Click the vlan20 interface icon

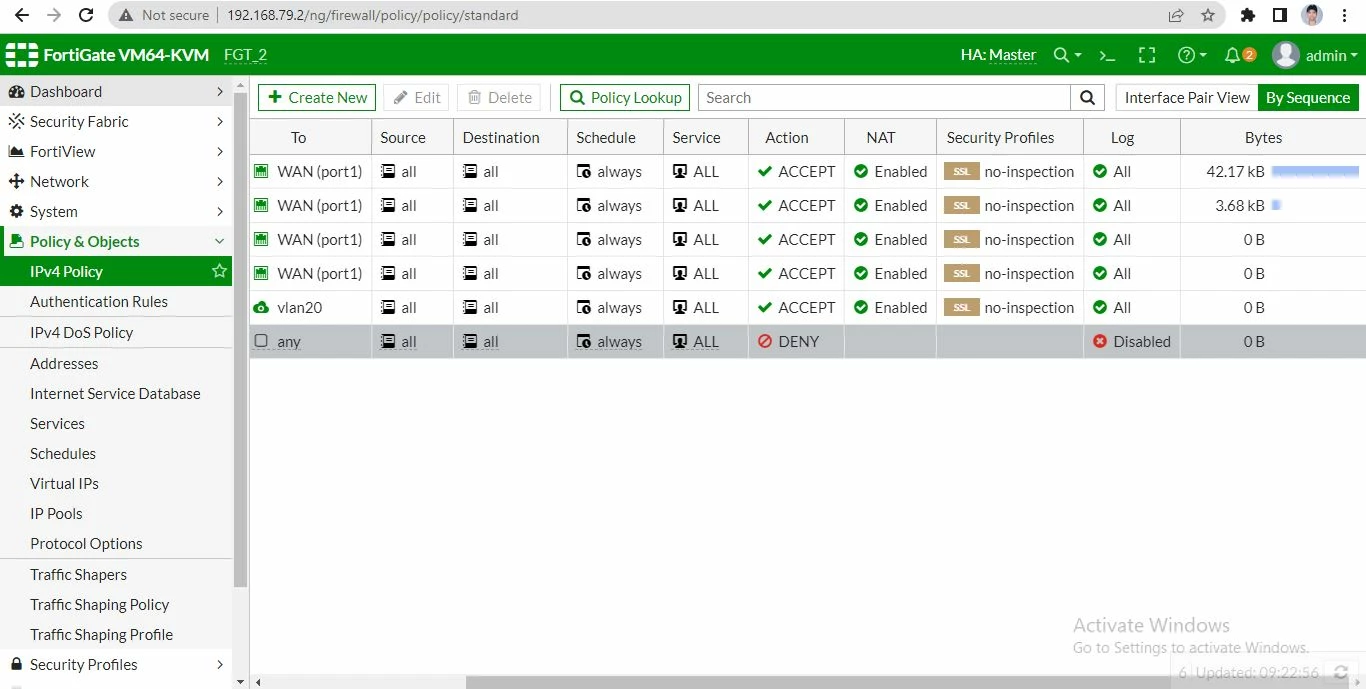pyautogui.click(x=261, y=307)
